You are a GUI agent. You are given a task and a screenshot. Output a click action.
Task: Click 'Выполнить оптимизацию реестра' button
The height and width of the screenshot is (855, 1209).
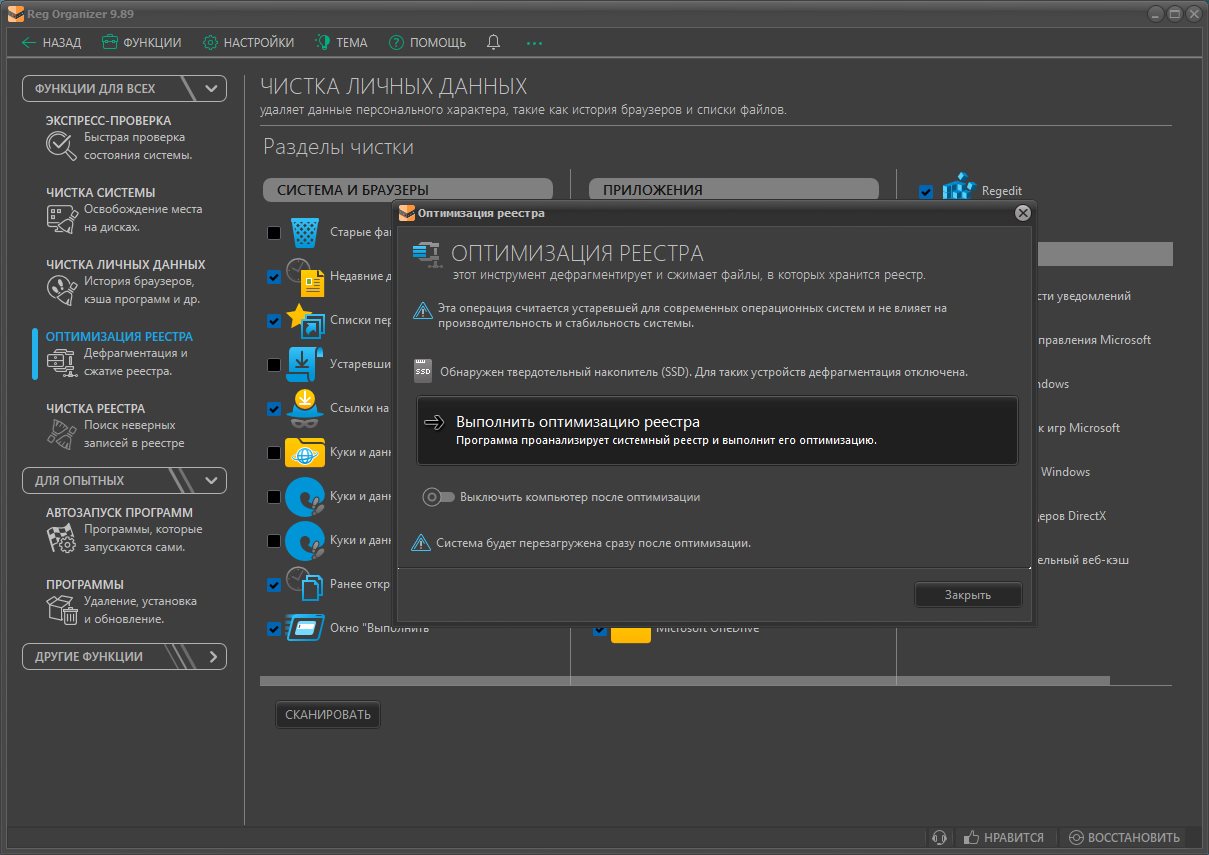pyautogui.click(x=716, y=430)
